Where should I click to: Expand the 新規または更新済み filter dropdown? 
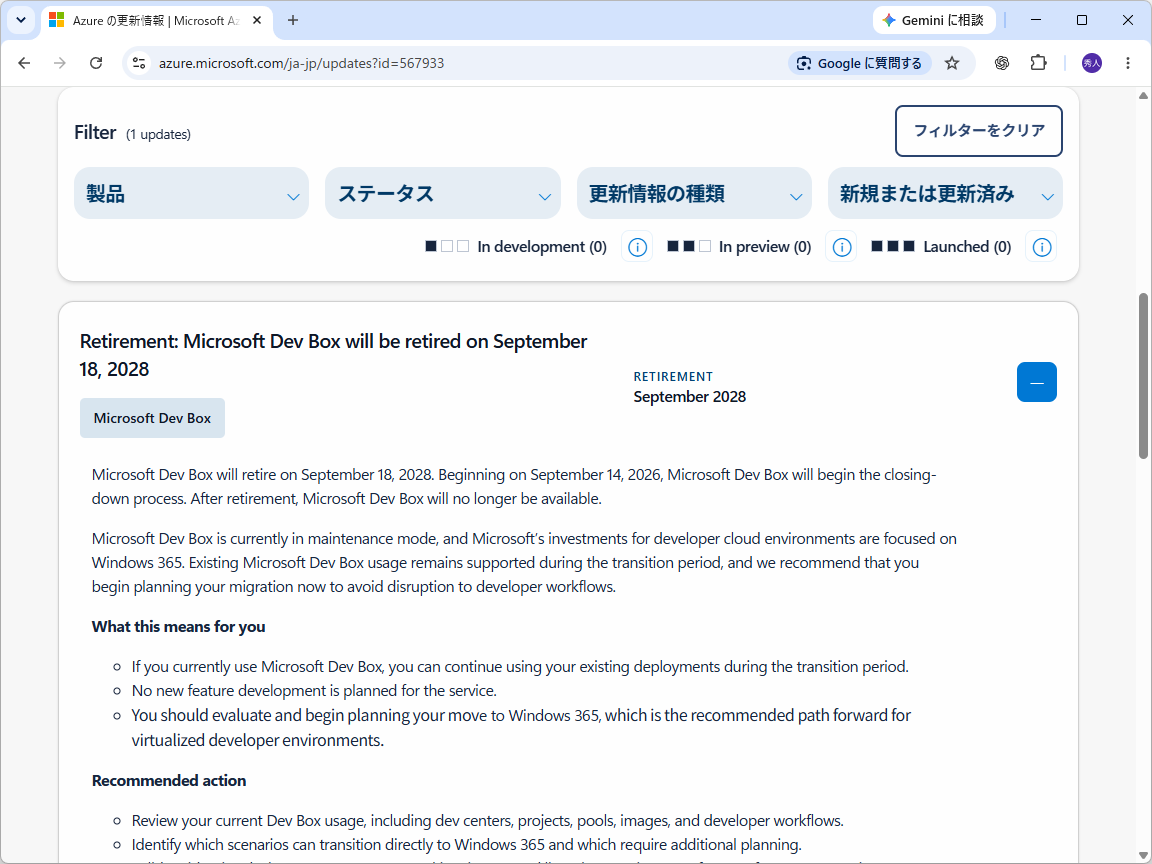point(946,193)
